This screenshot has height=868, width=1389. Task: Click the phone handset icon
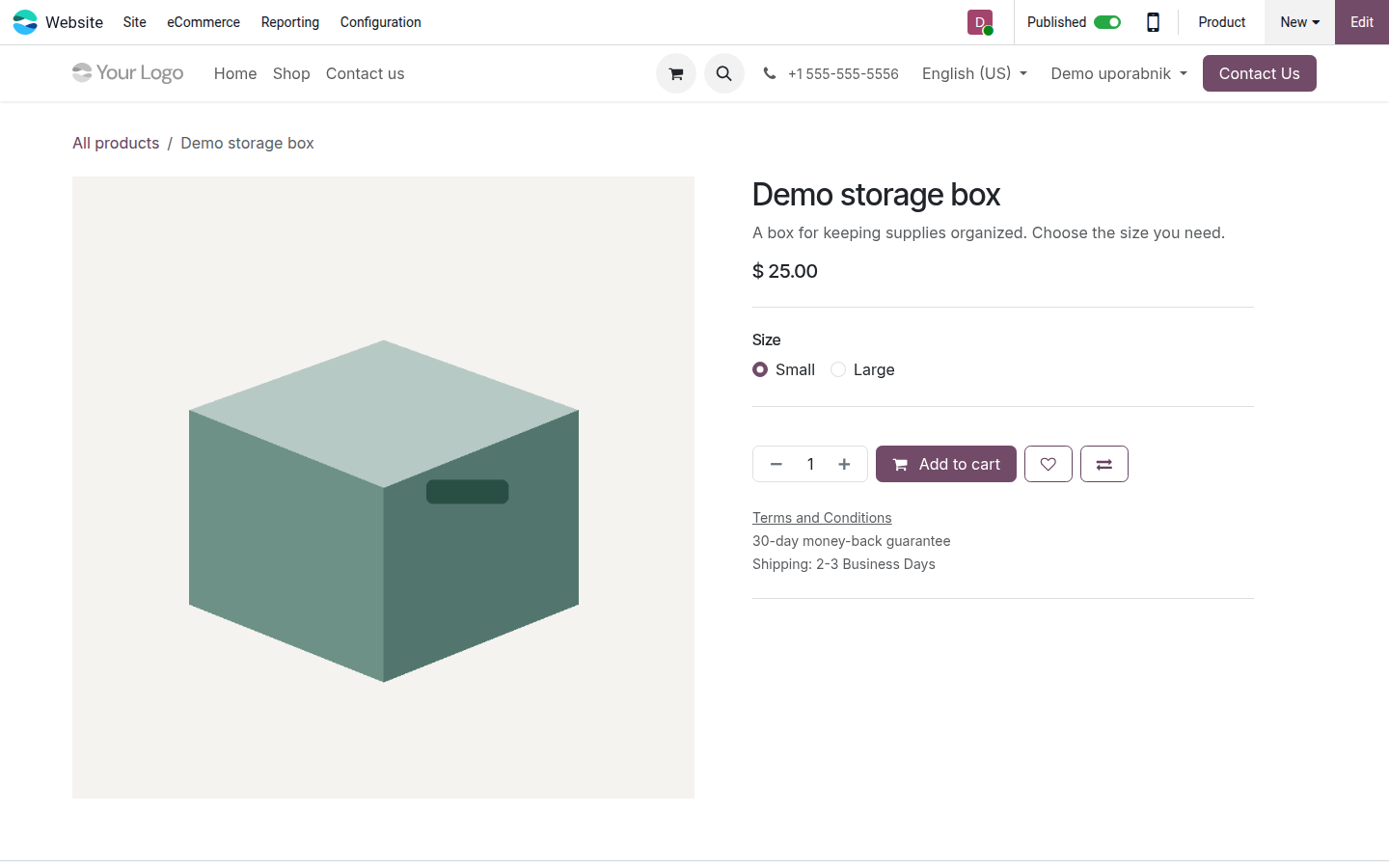(769, 73)
